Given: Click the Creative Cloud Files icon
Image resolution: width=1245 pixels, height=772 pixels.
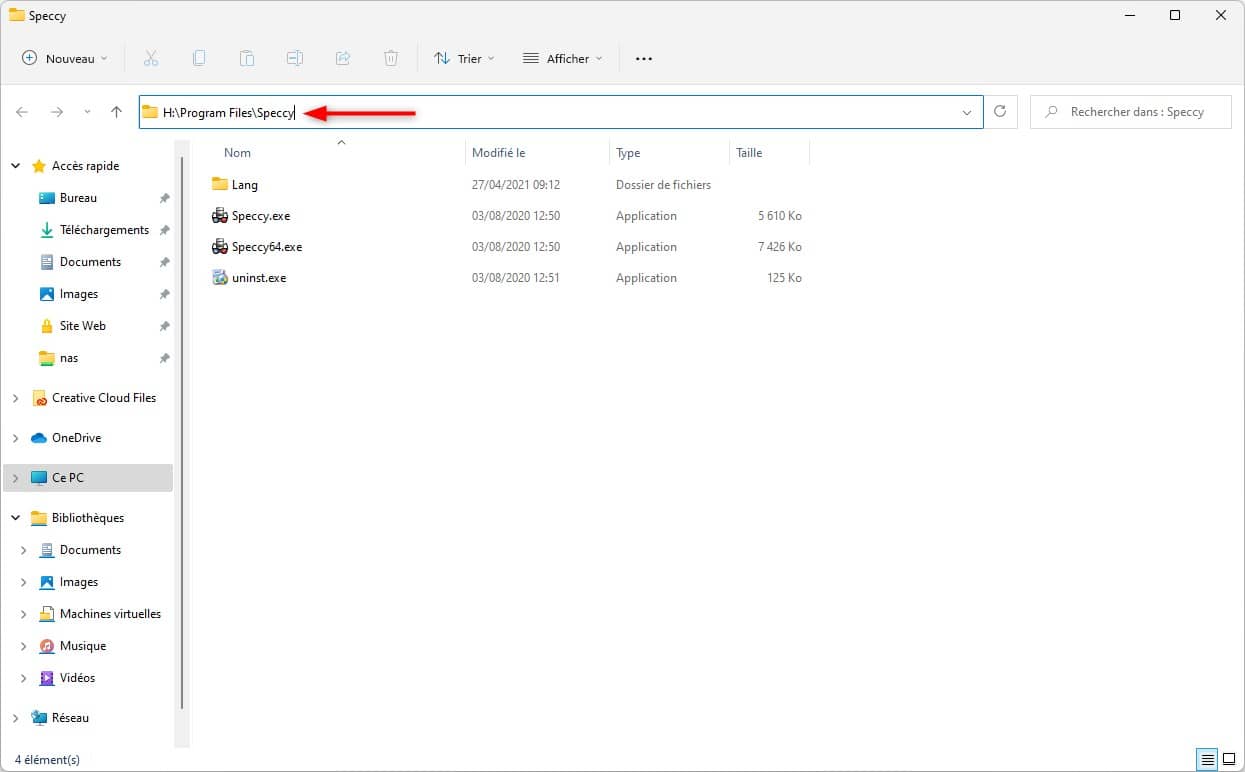Looking at the screenshot, I should [39, 398].
